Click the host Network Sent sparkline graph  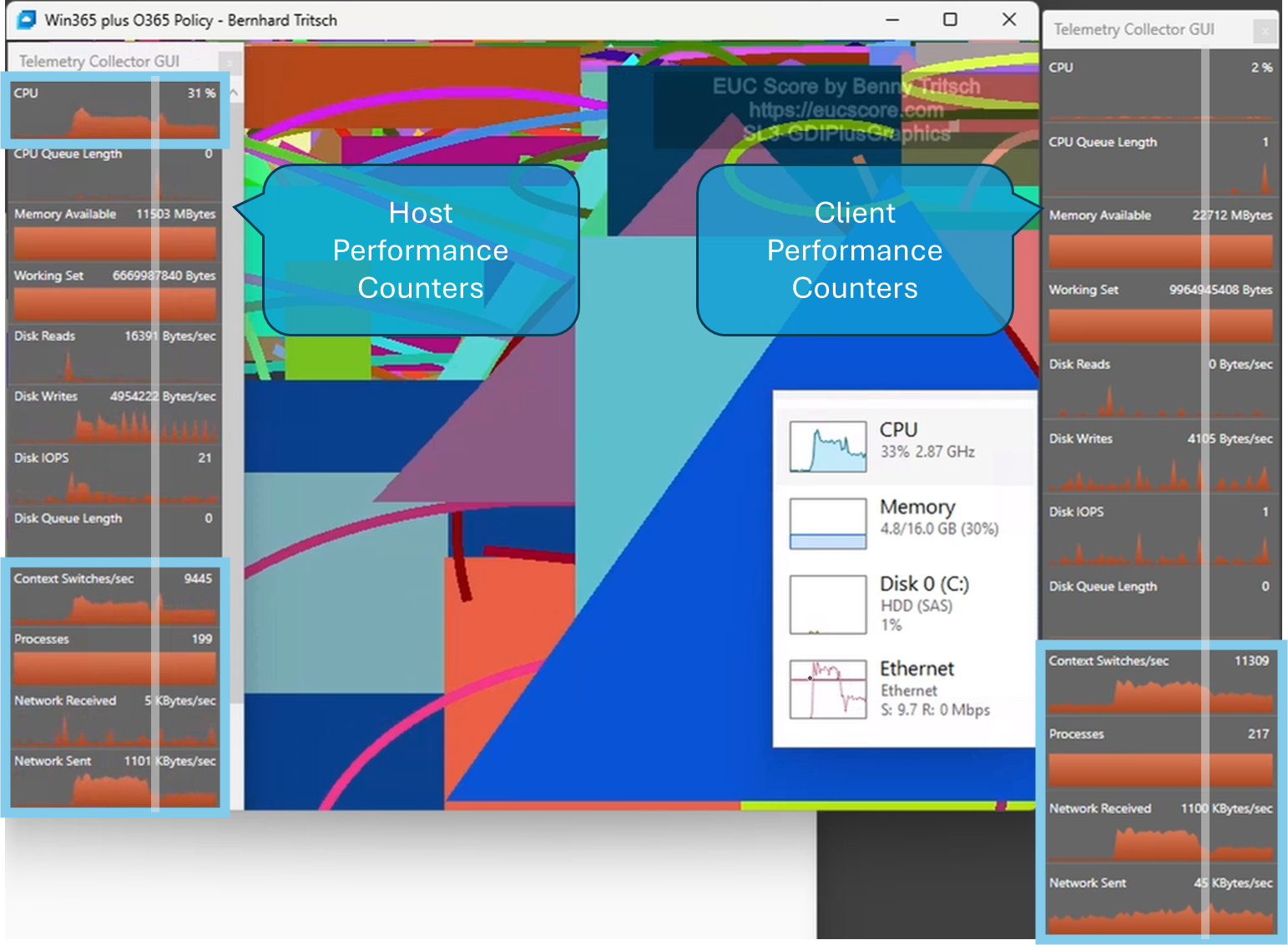114,786
